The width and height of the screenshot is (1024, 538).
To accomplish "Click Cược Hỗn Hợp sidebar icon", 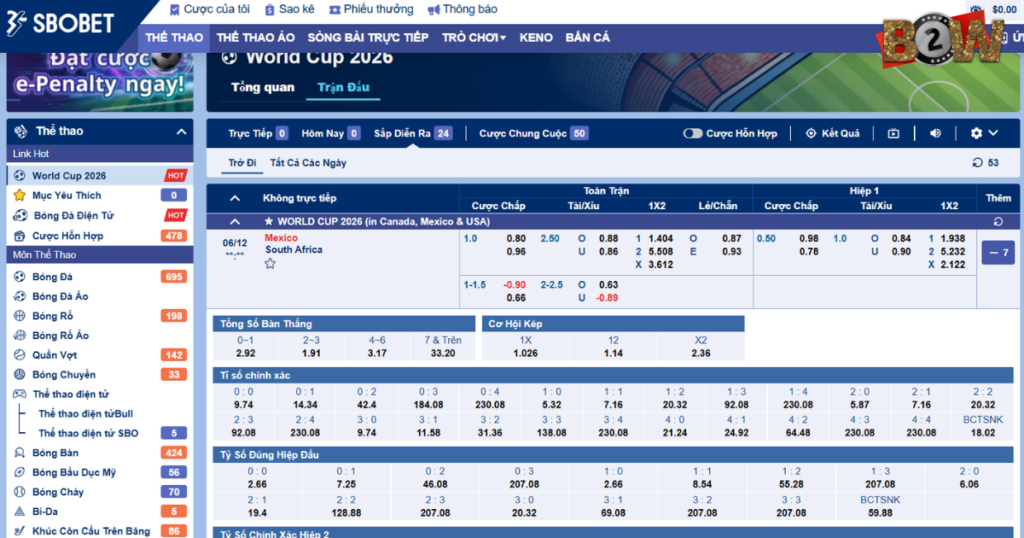I will pos(20,236).
